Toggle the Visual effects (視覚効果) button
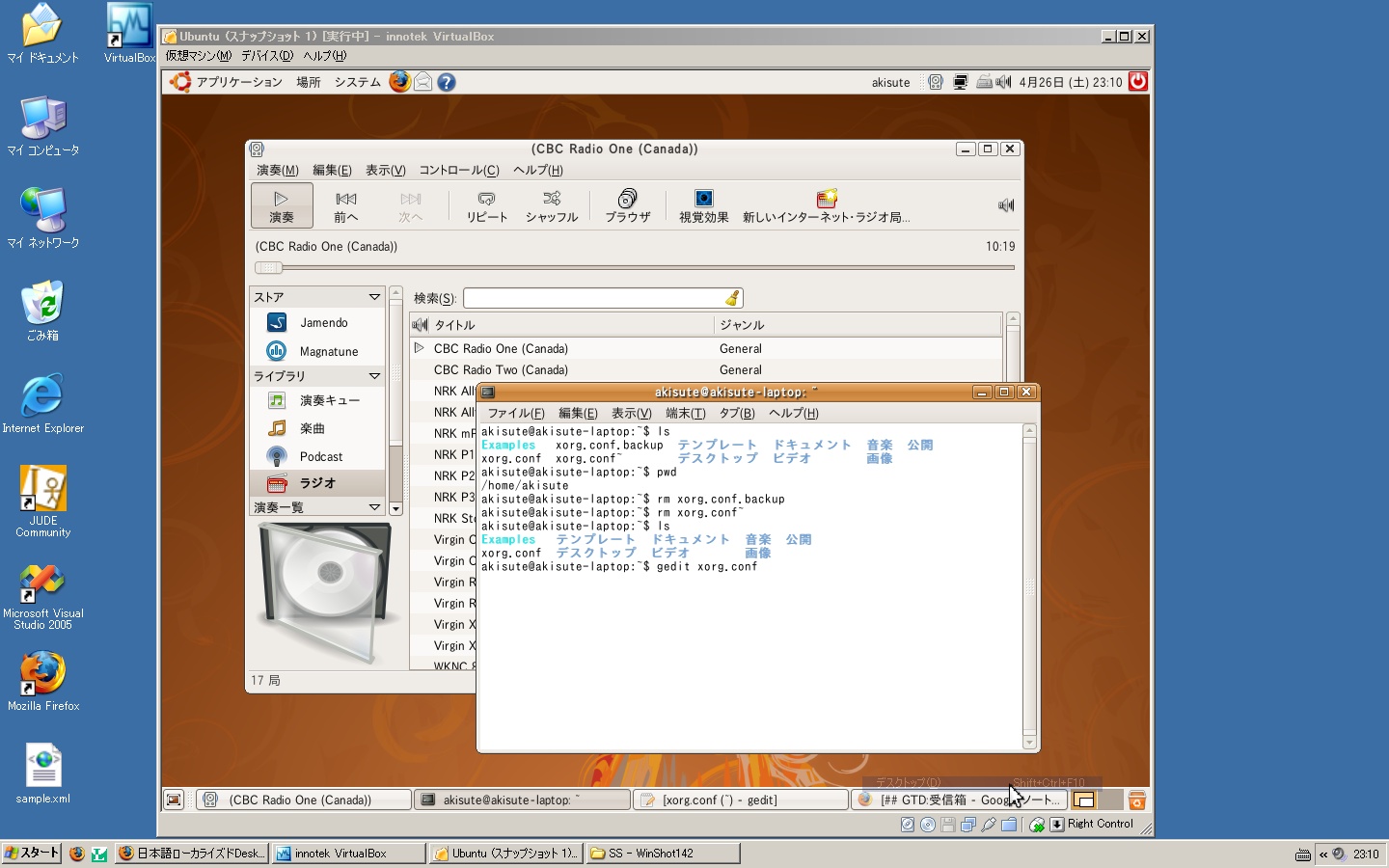Screen dimensions: 1389x868 (x=704, y=205)
